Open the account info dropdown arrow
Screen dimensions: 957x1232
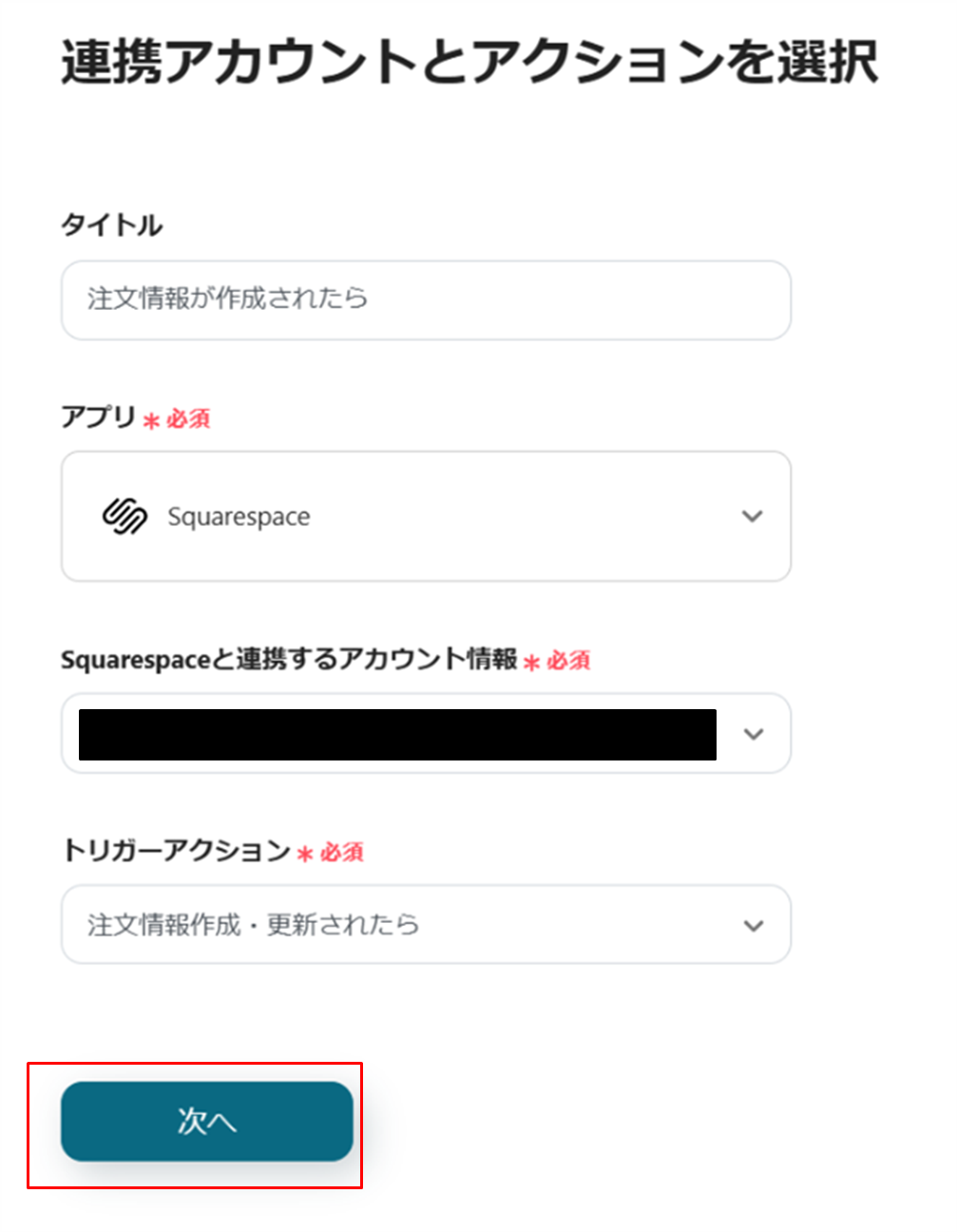[x=754, y=734]
